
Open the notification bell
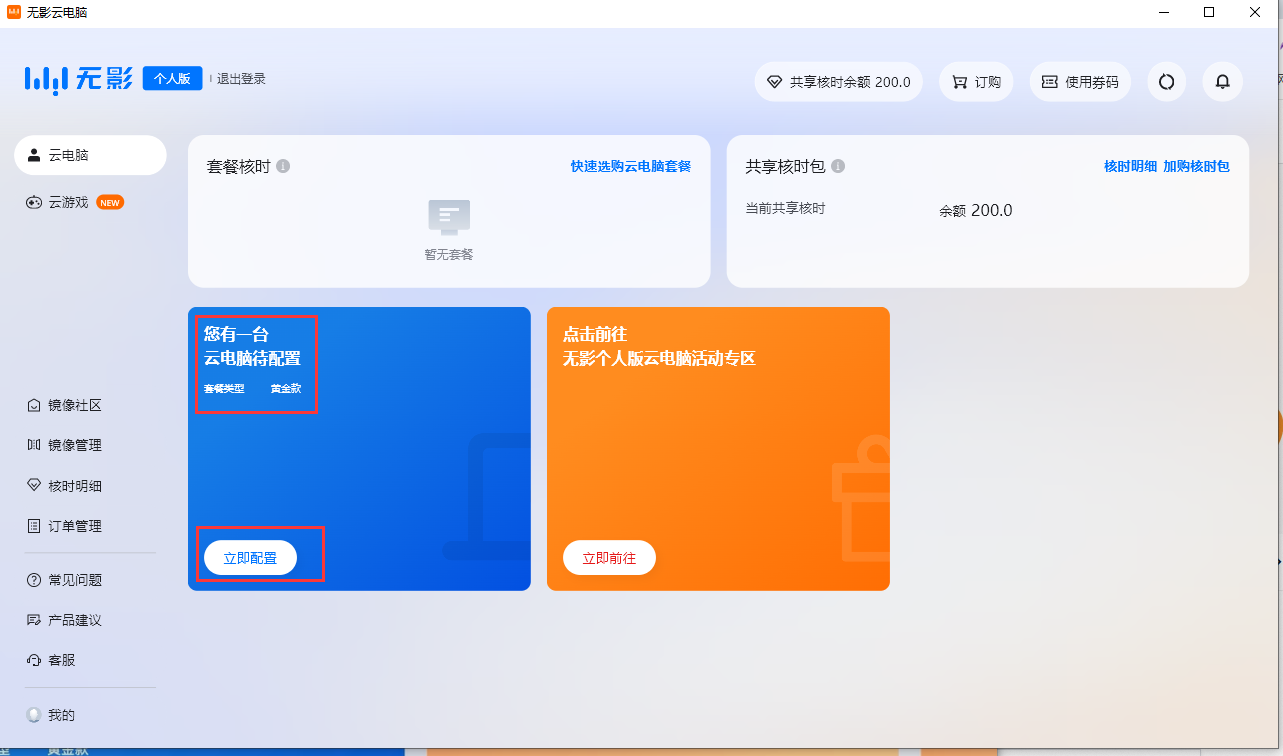[1222, 82]
